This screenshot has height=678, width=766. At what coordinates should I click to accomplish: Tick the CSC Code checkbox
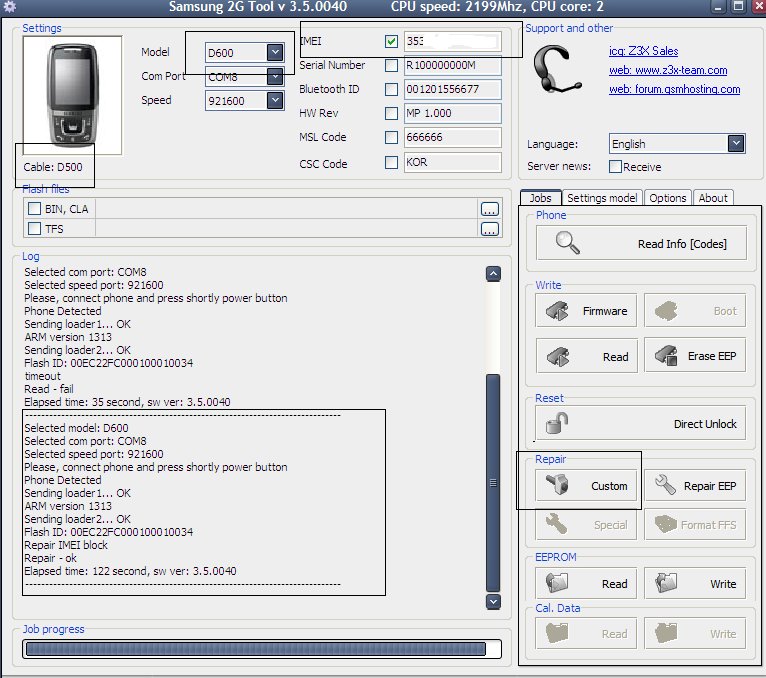391,162
